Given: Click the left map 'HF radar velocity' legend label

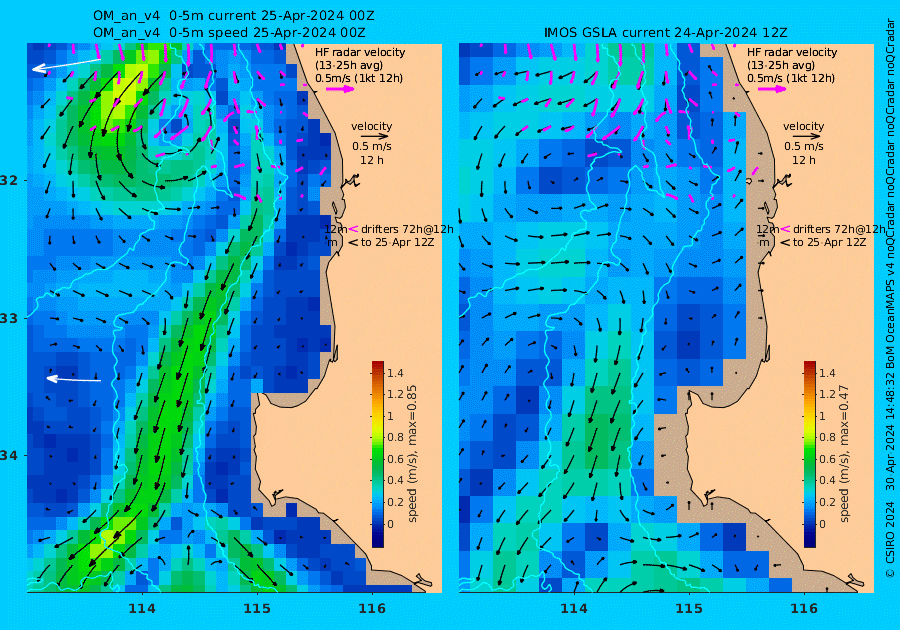Looking at the screenshot, I should pos(360,52).
